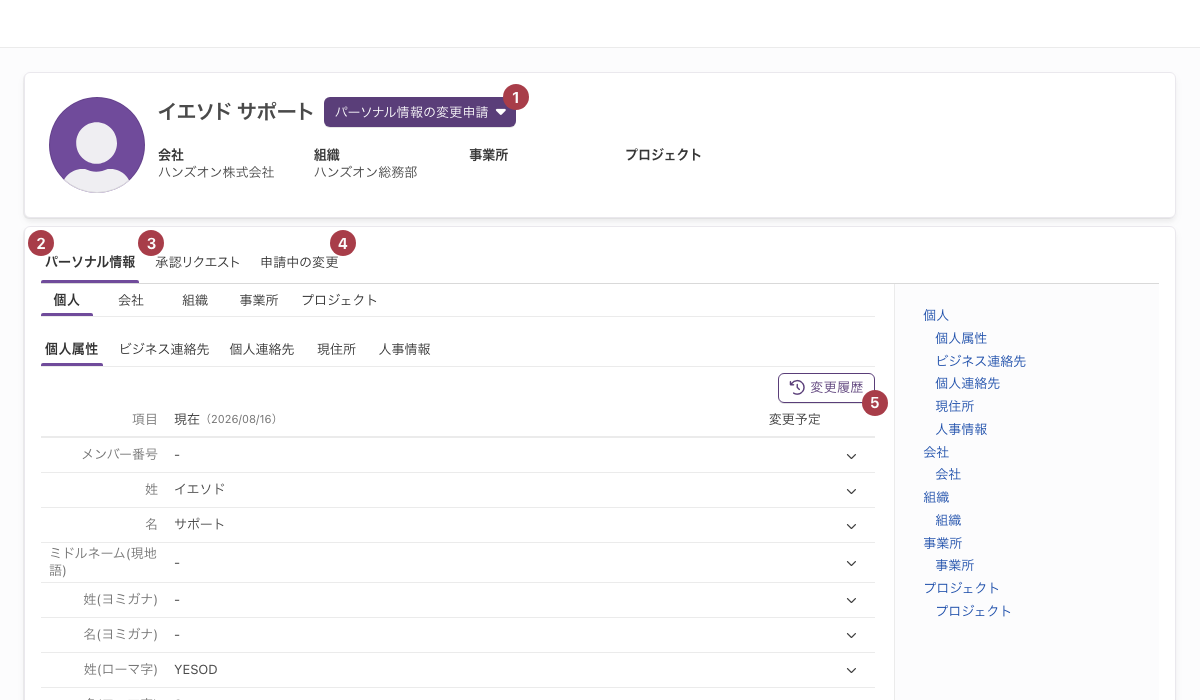1200x700 pixels.
Task: Expand the メンバー番号 row chevron
Action: (851, 456)
